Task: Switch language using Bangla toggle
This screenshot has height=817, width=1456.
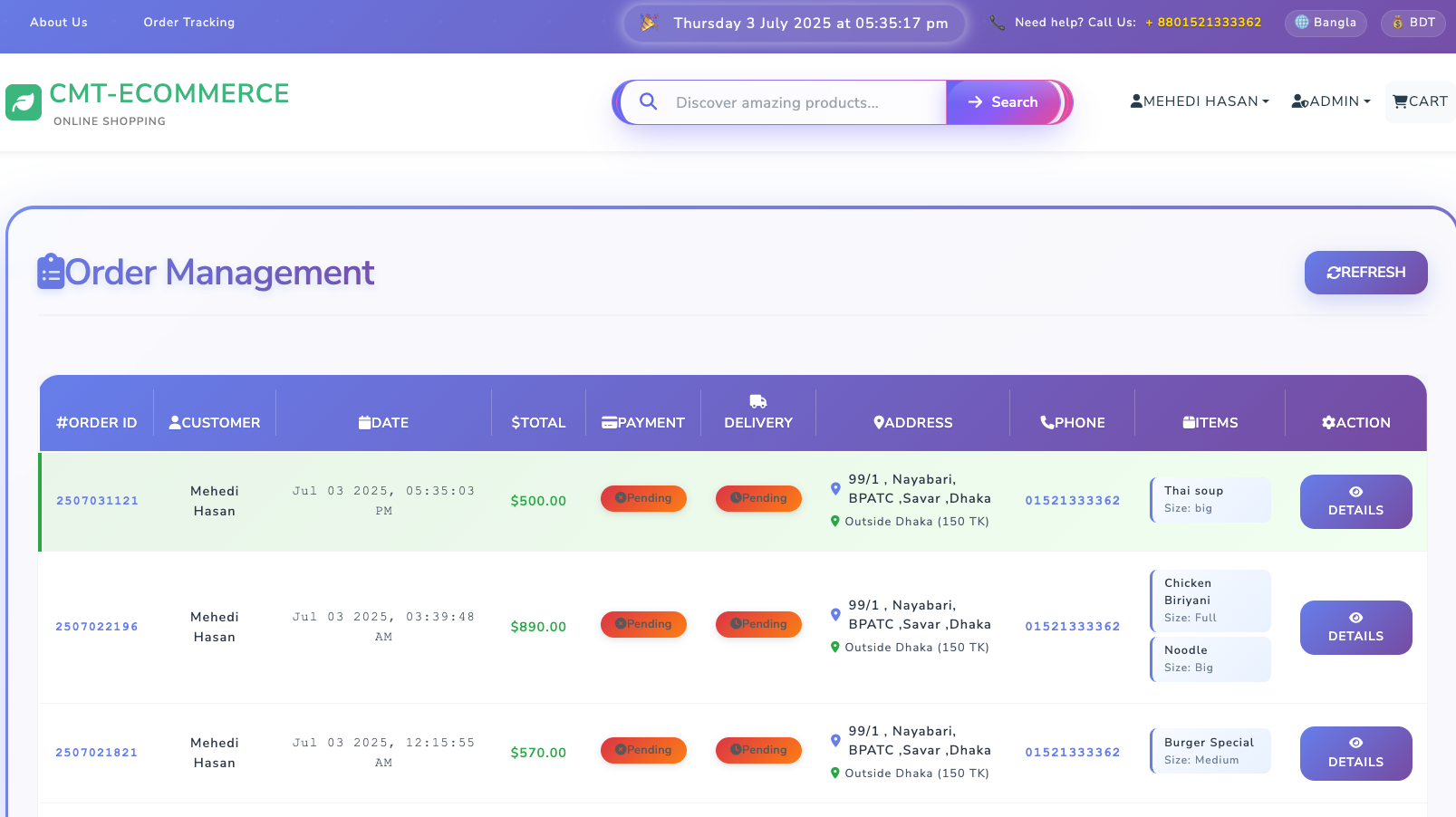Action: [x=1325, y=23]
